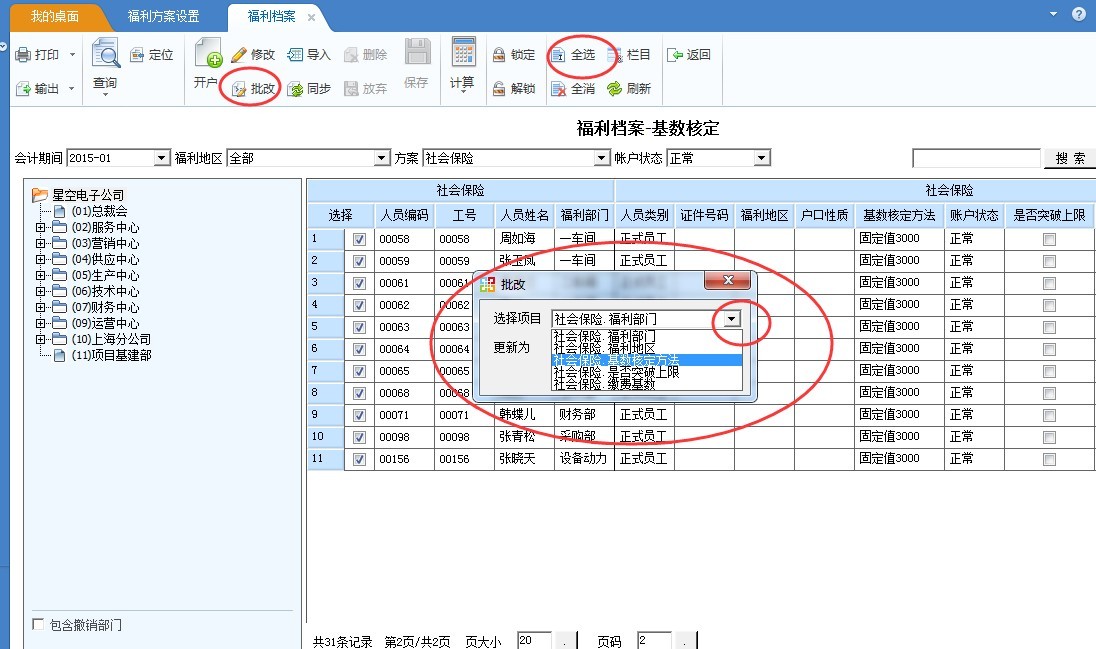The height and width of the screenshot is (649, 1096).
Task: Open the 选择项目 dropdown arrow in dialog
Action: click(733, 318)
